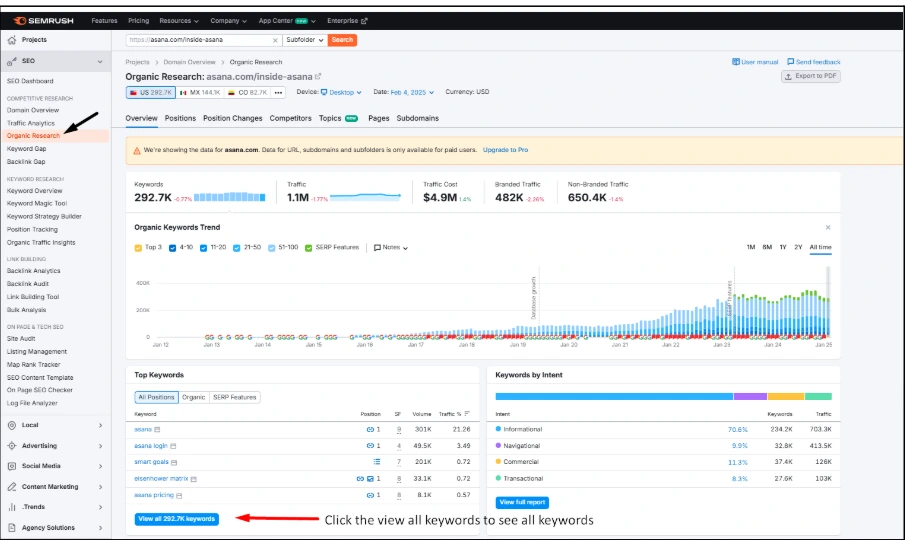Viewport: 906px width, 541px height.
Task: Select the 1Y chart time range
Action: click(x=783, y=247)
